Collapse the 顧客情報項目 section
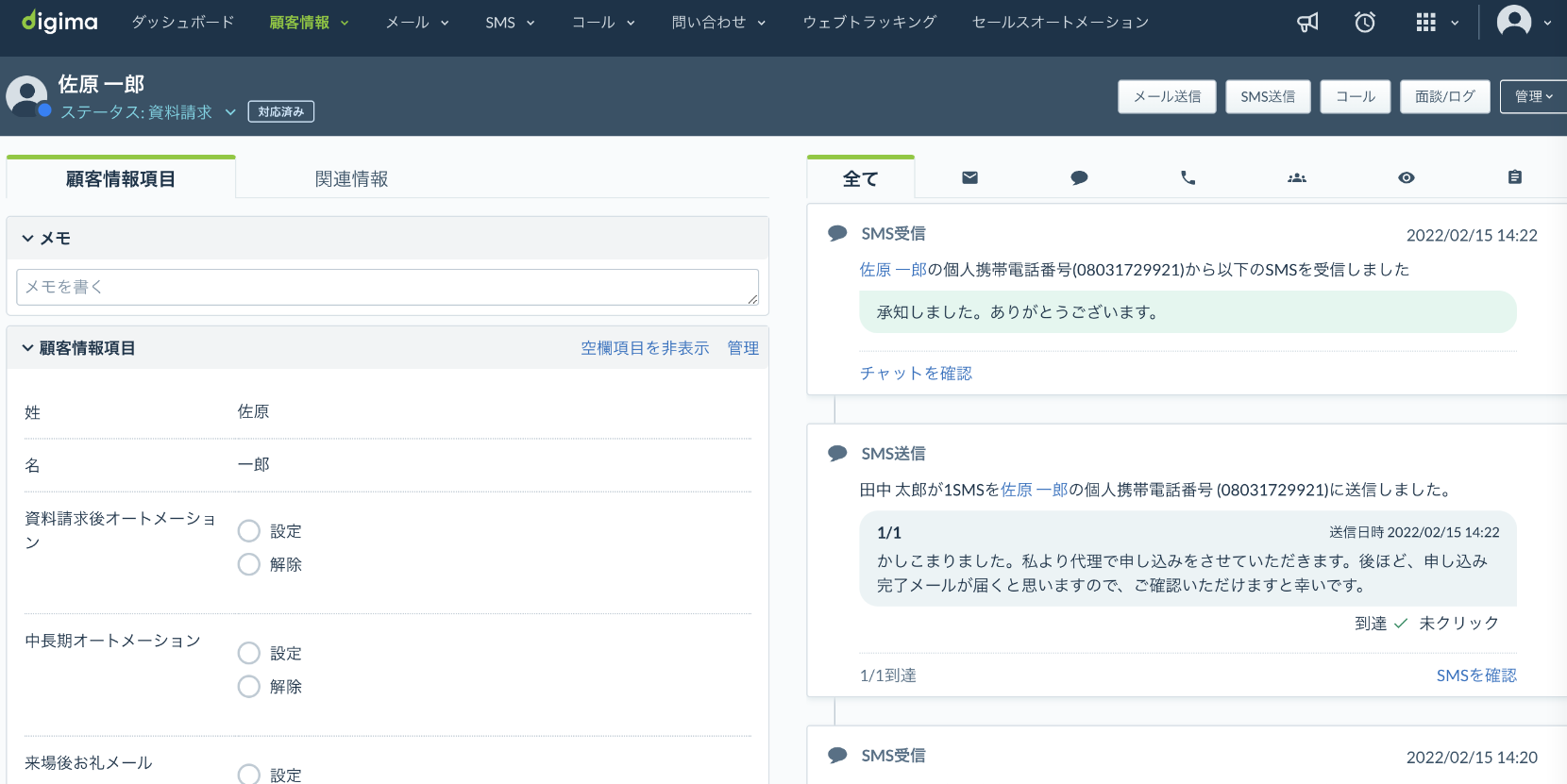Viewport: 1567px width, 784px height. pyautogui.click(x=27, y=348)
